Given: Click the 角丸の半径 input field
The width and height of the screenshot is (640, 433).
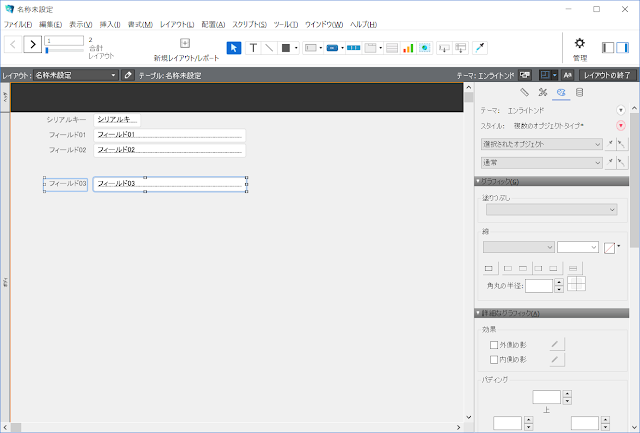Looking at the screenshot, I should tap(539, 286).
